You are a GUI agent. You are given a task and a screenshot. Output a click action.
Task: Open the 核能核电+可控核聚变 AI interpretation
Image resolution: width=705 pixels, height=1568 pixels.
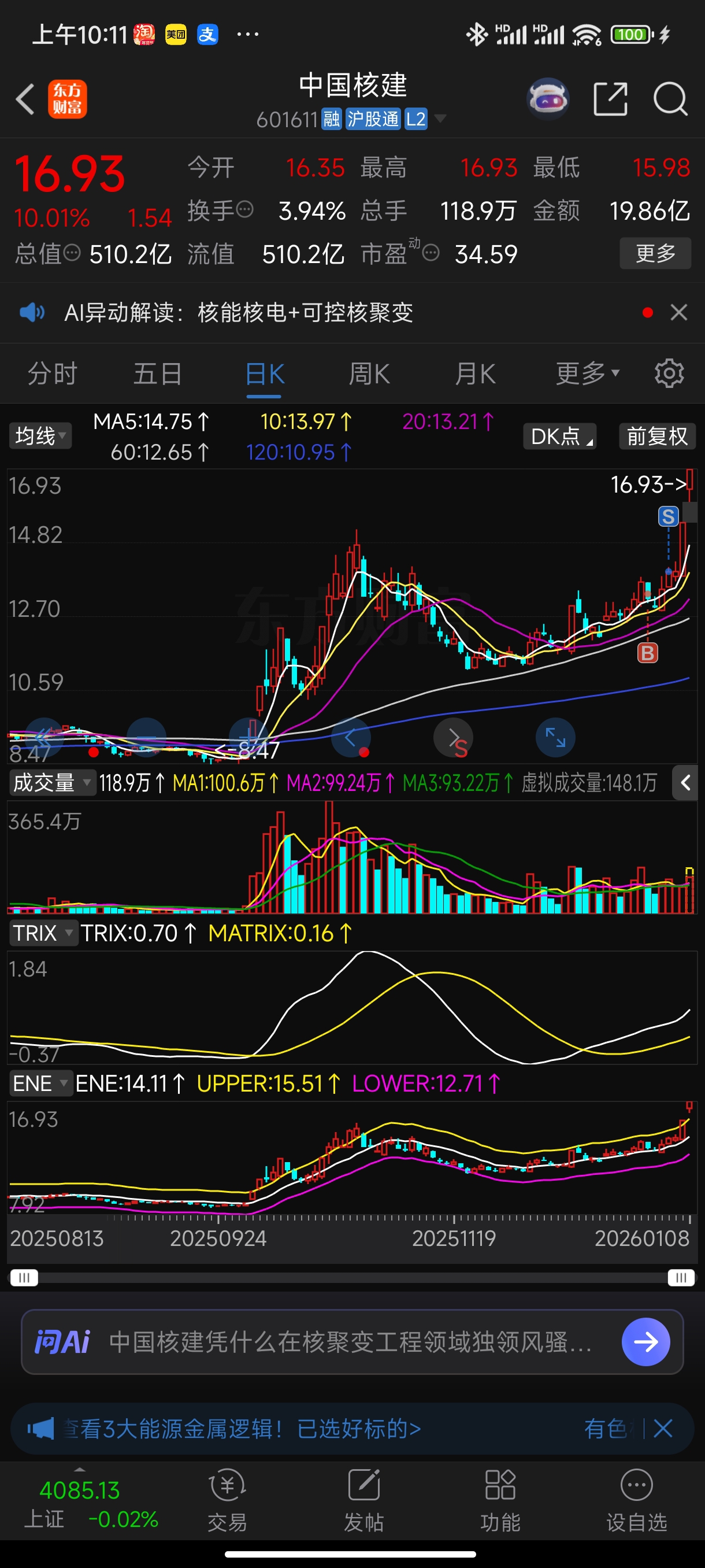(x=305, y=313)
